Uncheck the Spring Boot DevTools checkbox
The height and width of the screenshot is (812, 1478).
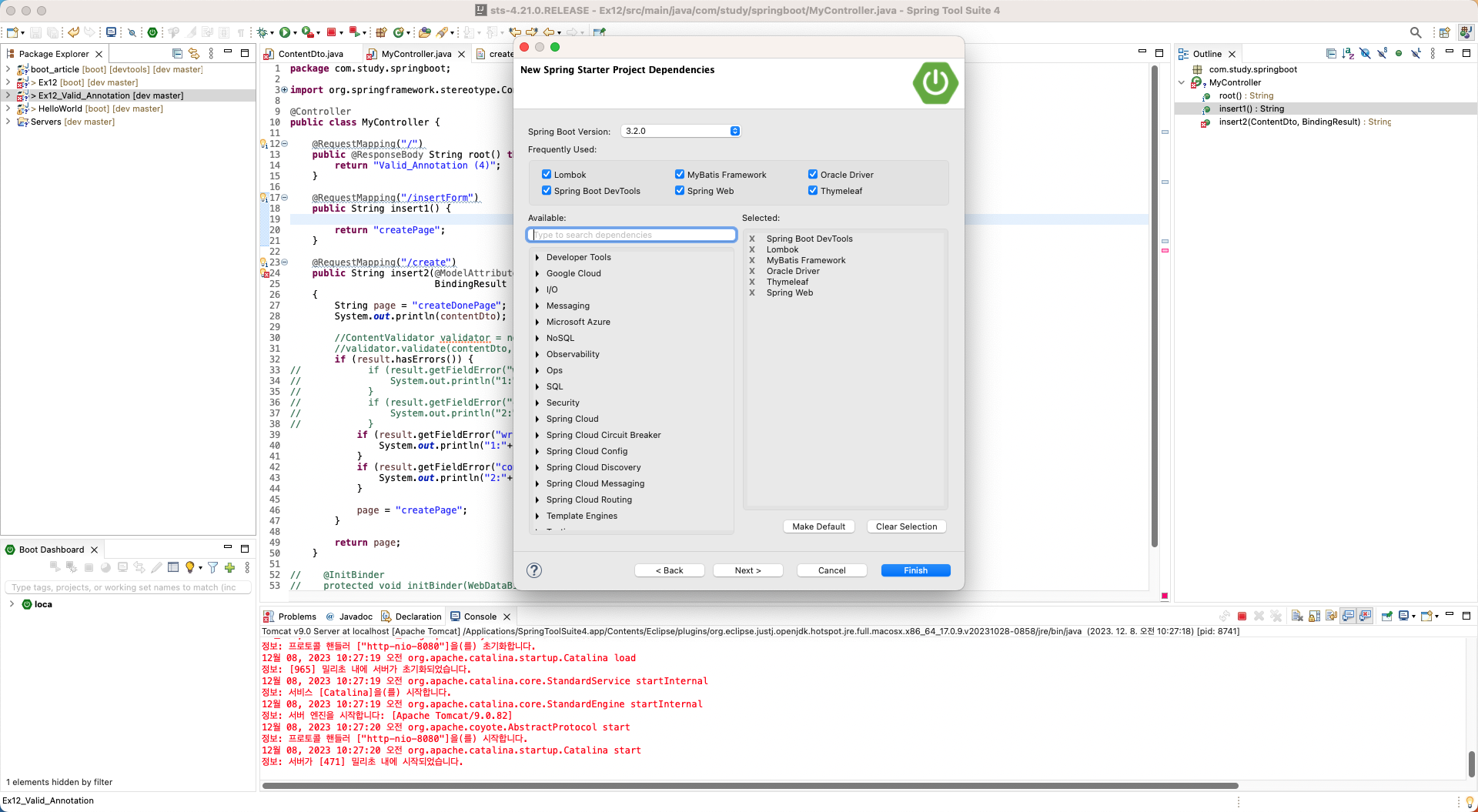coord(547,191)
